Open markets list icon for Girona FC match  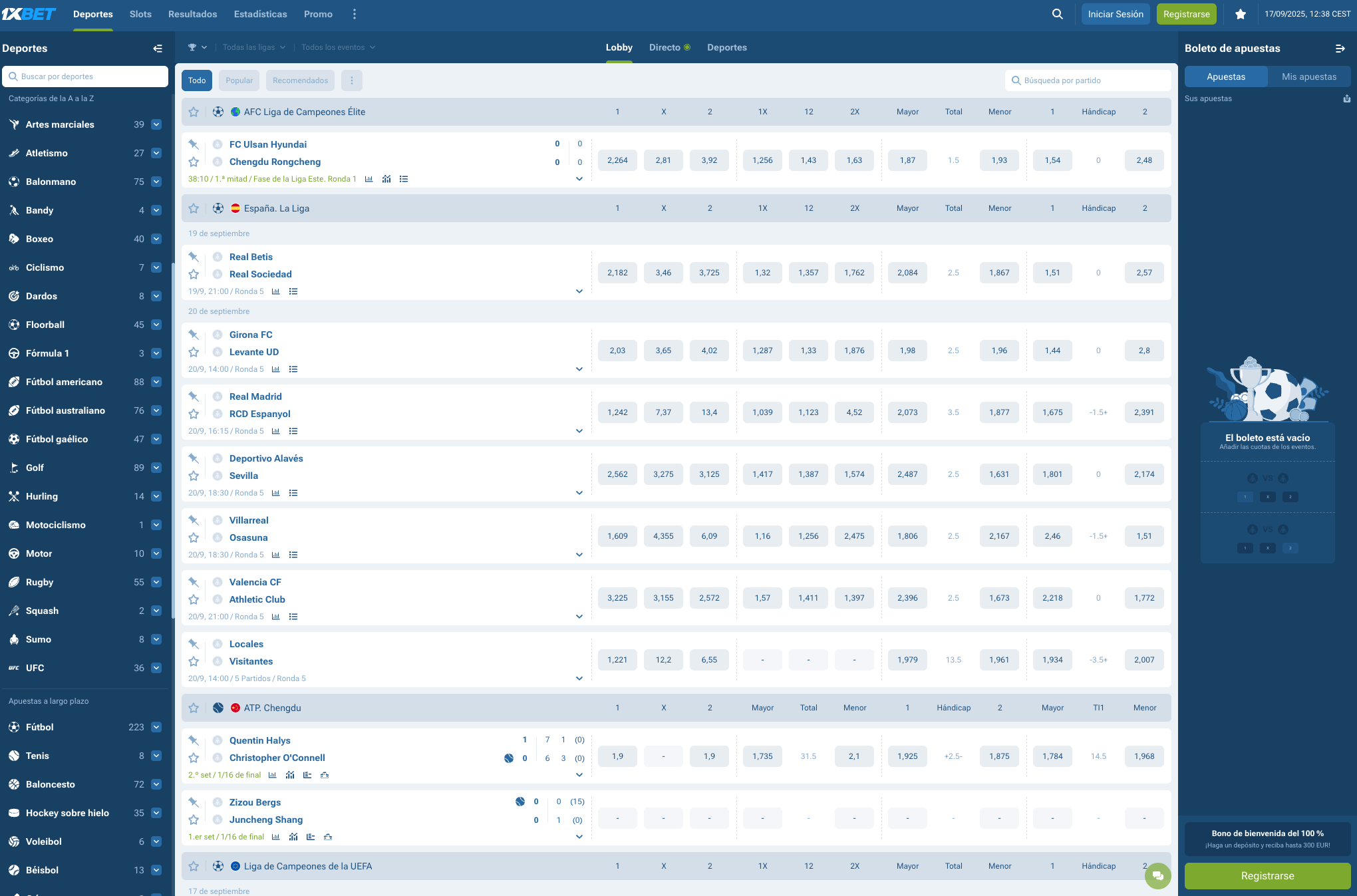pyautogui.click(x=293, y=369)
